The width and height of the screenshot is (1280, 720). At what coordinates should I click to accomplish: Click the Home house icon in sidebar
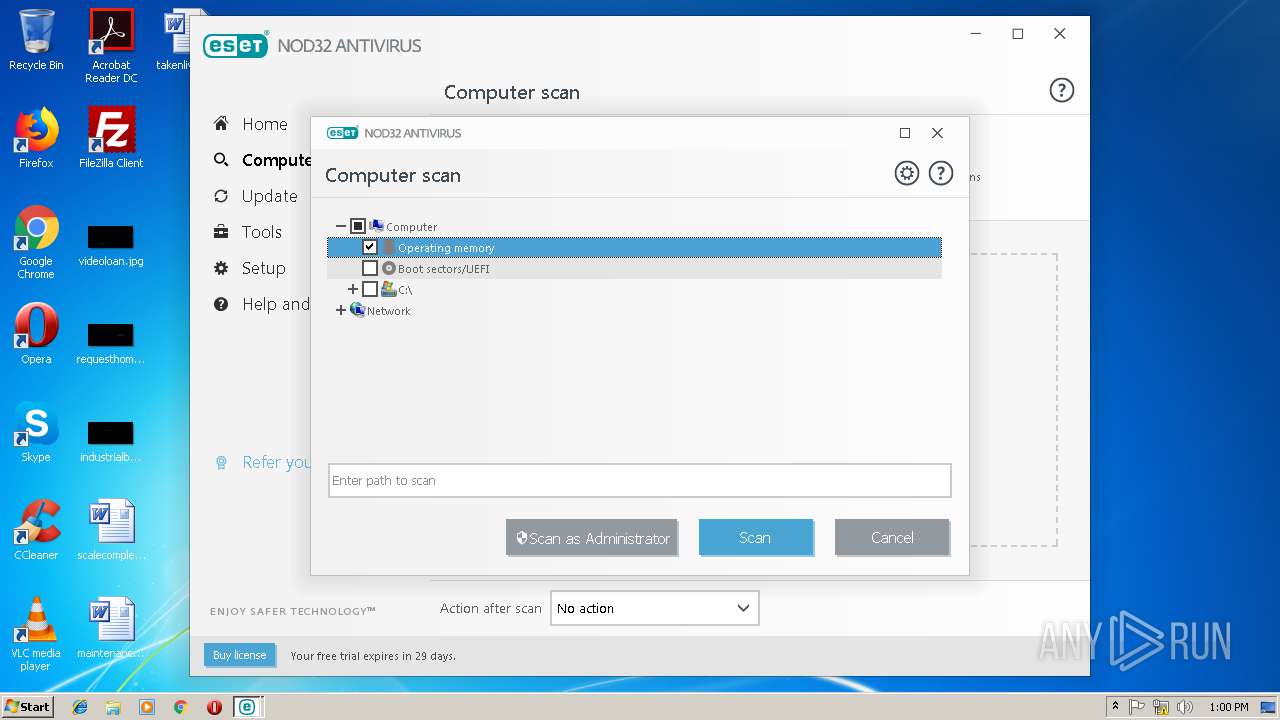click(x=221, y=123)
